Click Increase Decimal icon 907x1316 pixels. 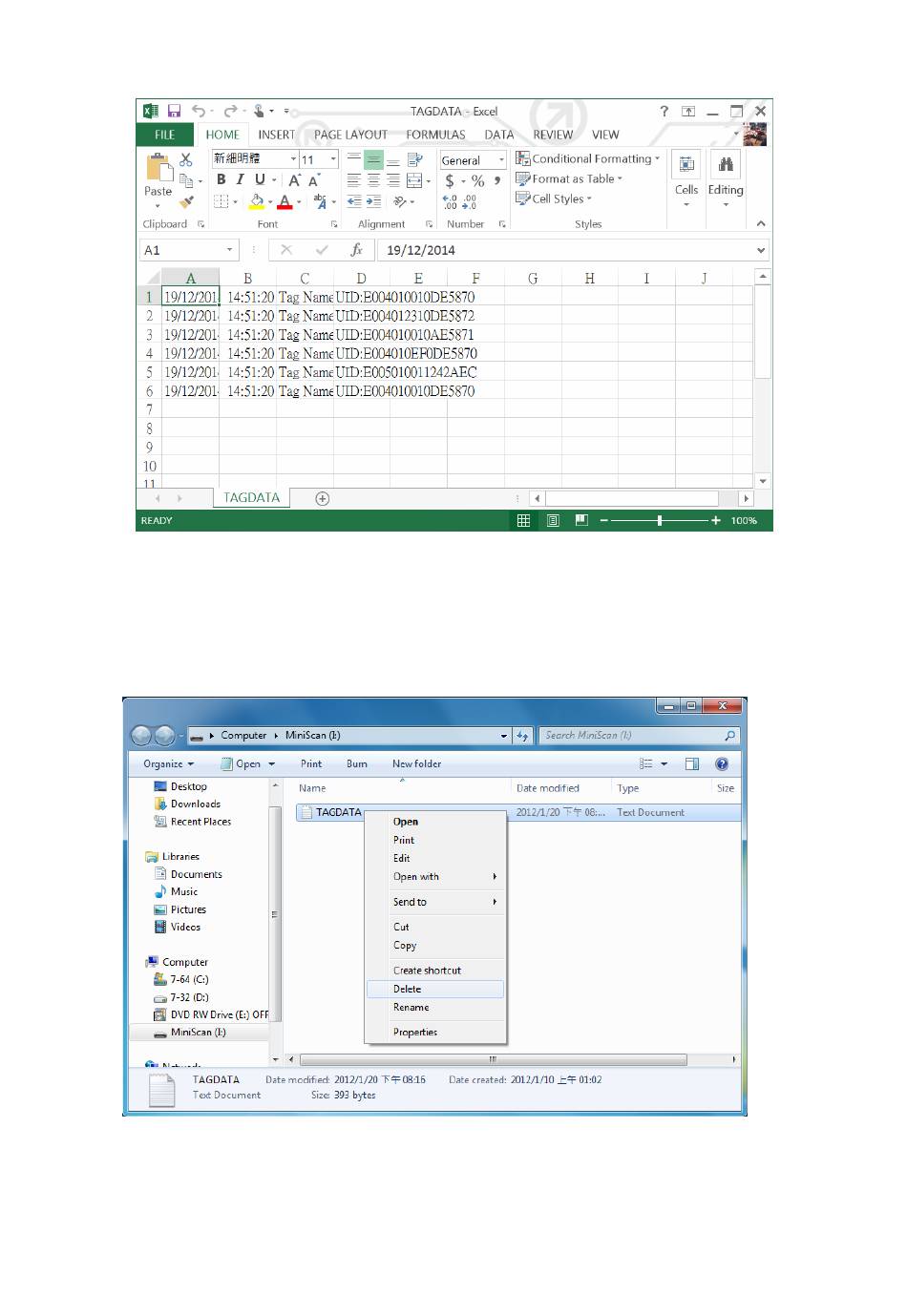coord(450,201)
